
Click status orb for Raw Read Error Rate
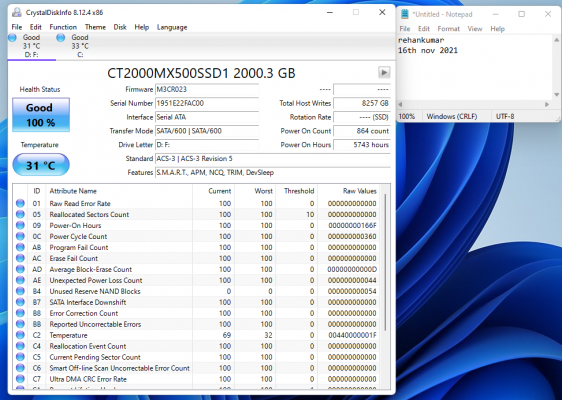click(x=20, y=203)
